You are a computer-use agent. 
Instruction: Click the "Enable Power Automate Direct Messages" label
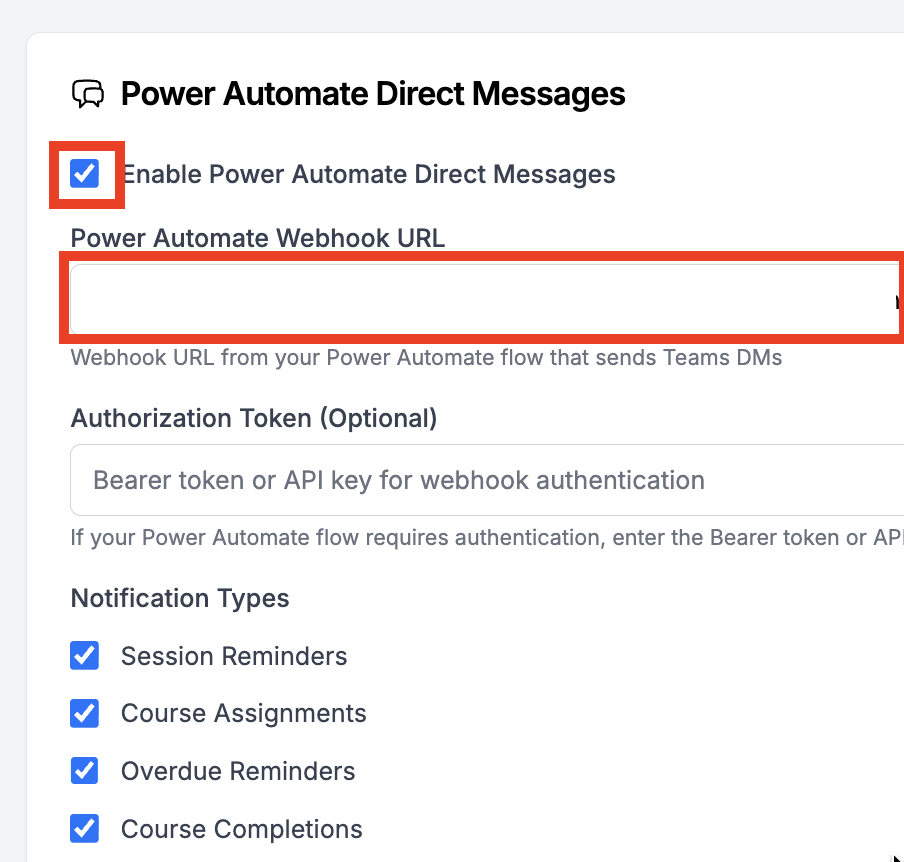pyautogui.click(x=368, y=174)
